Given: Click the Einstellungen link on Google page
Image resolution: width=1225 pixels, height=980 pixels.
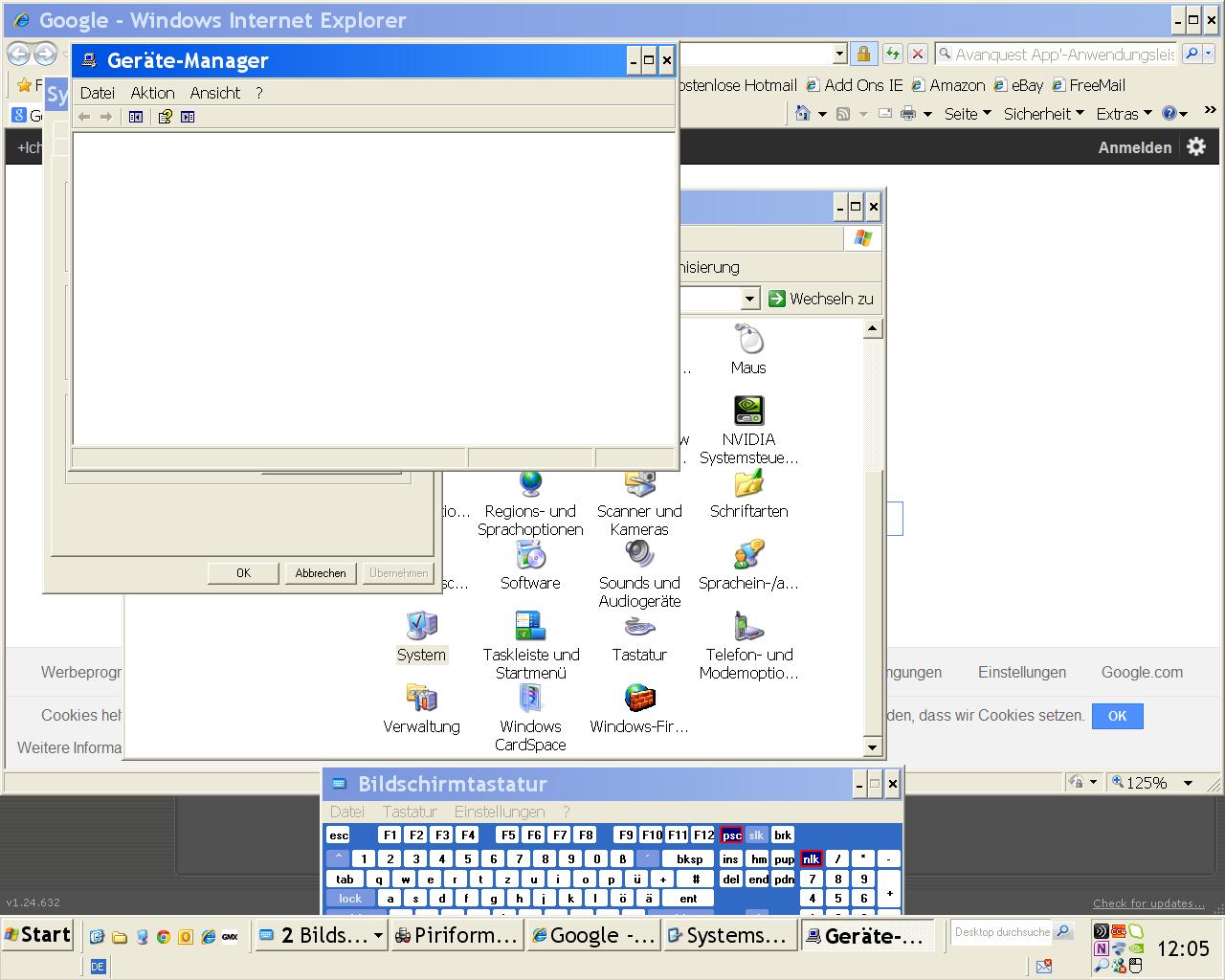Looking at the screenshot, I should tap(1022, 672).
